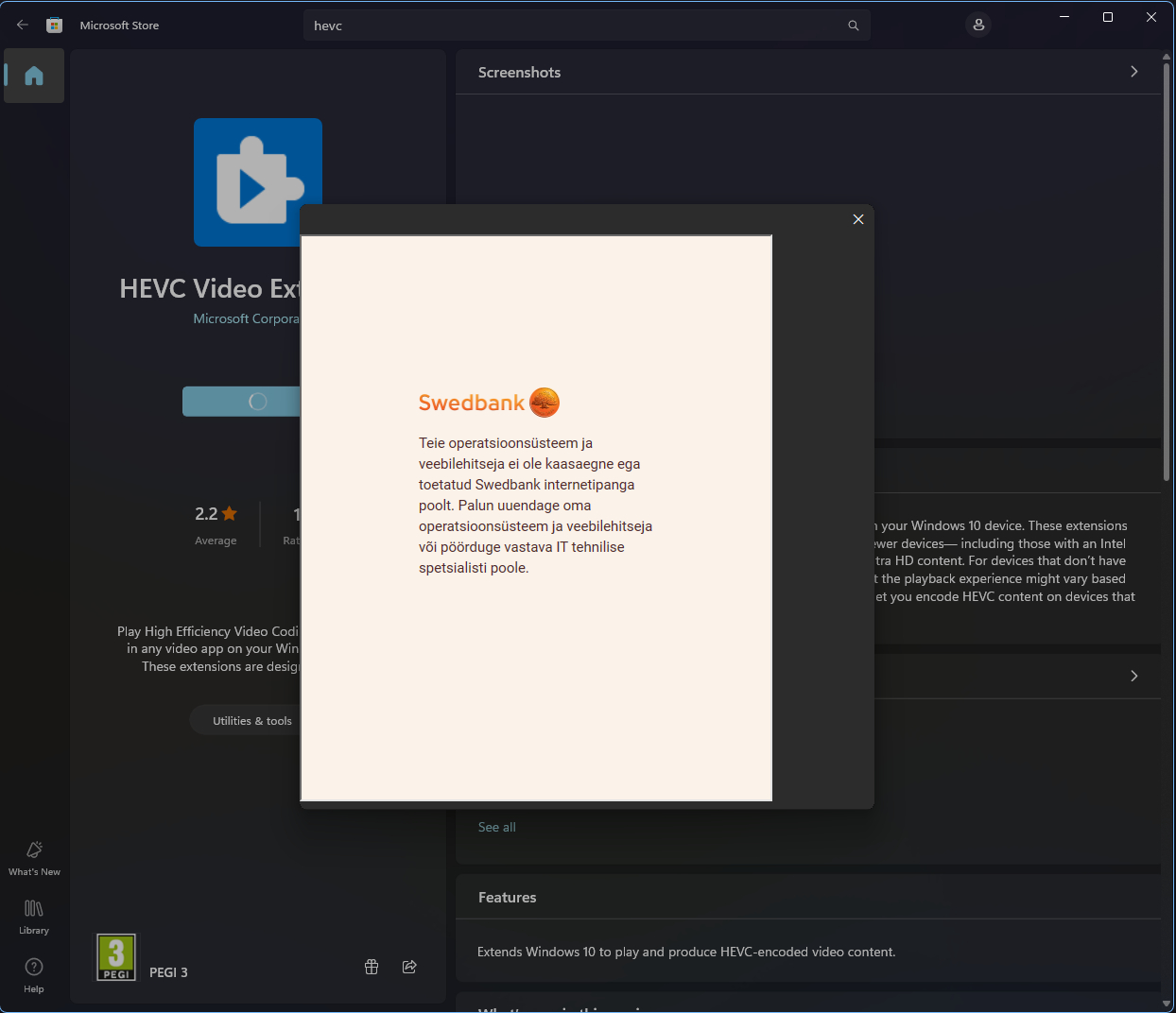Click the loading install button
The width and height of the screenshot is (1176, 1013).
click(241, 402)
